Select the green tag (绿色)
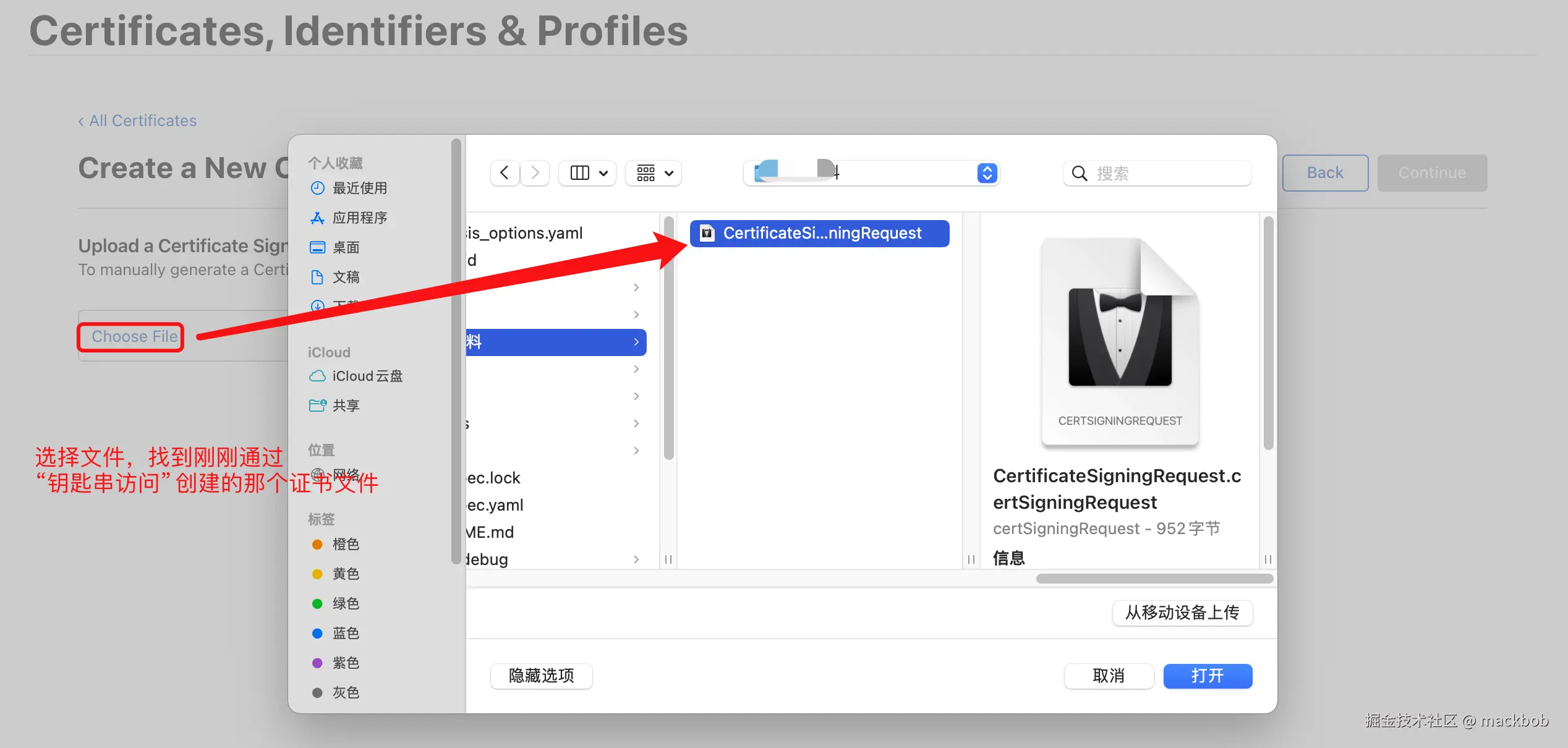Image resolution: width=1568 pixels, height=748 pixels. pos(346,603)
